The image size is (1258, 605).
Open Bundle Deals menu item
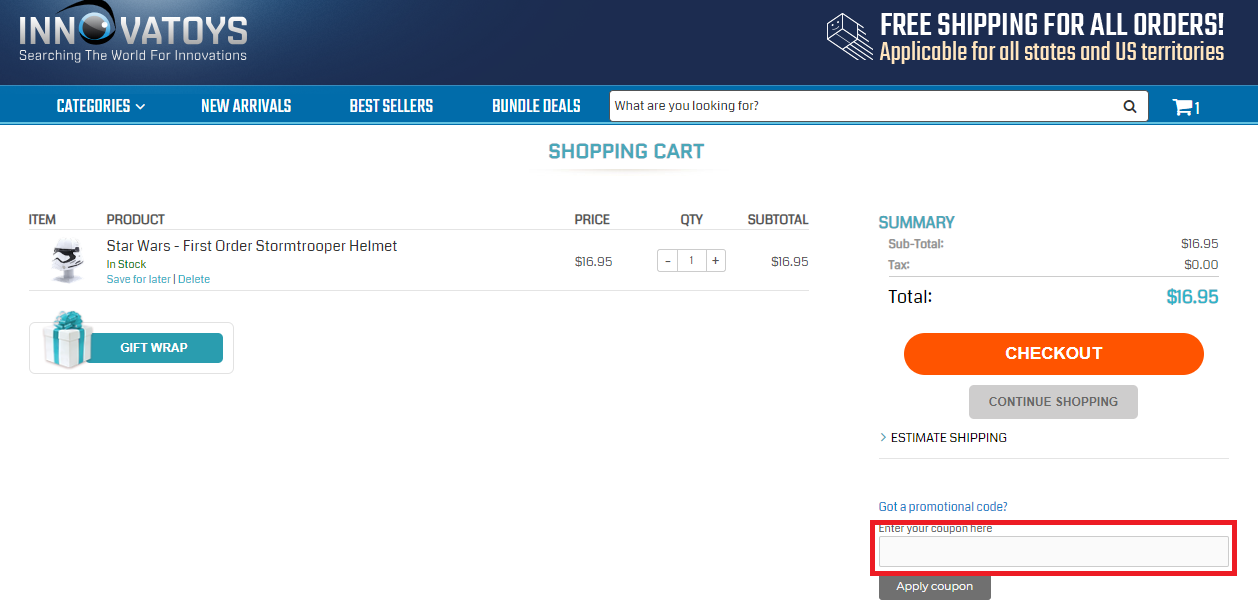(536, 106)
